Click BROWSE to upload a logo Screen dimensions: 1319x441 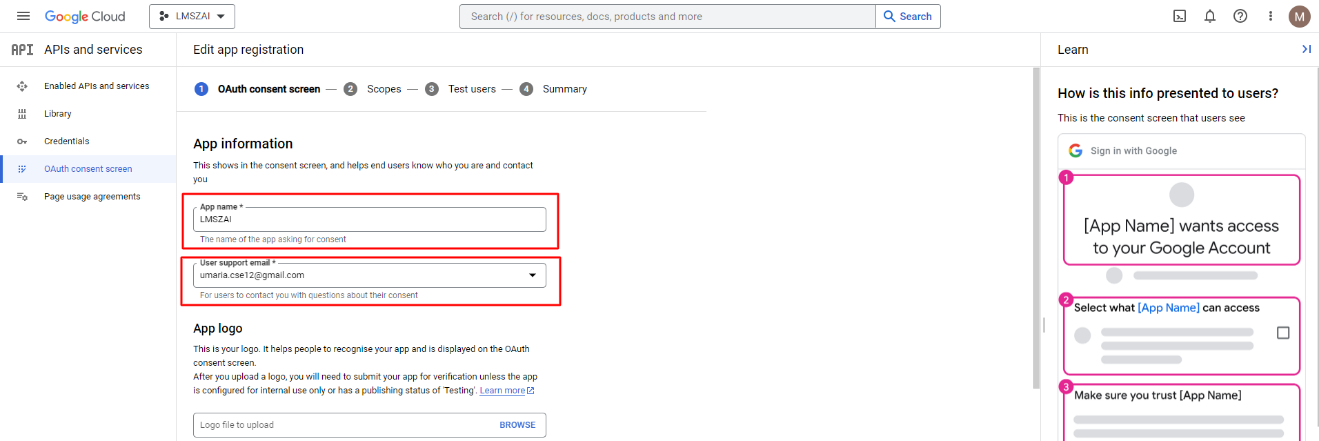(x=517, y=425)
